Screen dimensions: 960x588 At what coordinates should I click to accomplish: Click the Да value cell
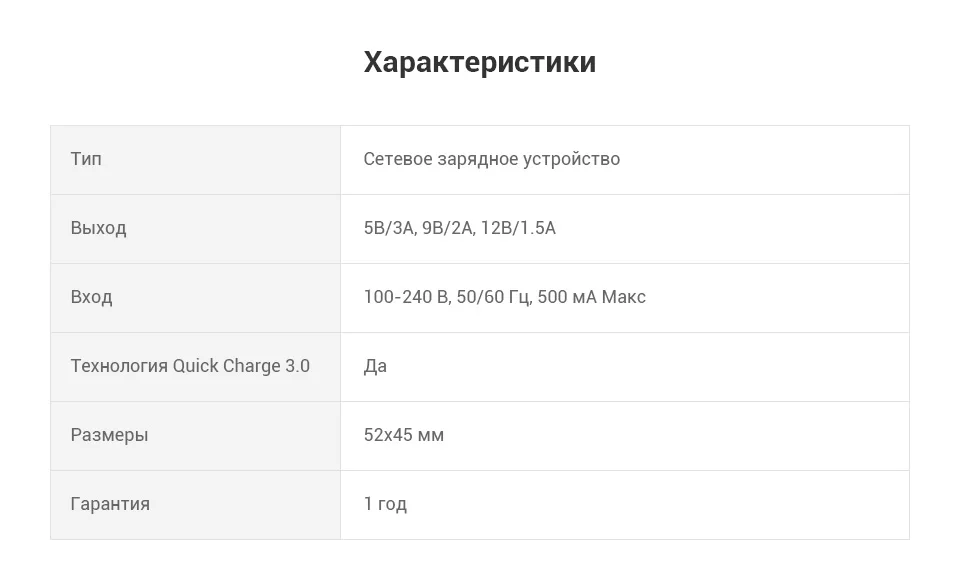coord(625,367)
